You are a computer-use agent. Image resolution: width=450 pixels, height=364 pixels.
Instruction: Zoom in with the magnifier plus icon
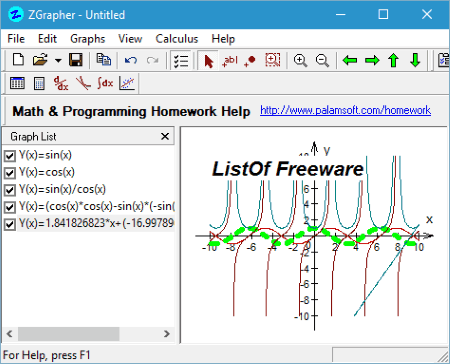[x=300, y=61]
